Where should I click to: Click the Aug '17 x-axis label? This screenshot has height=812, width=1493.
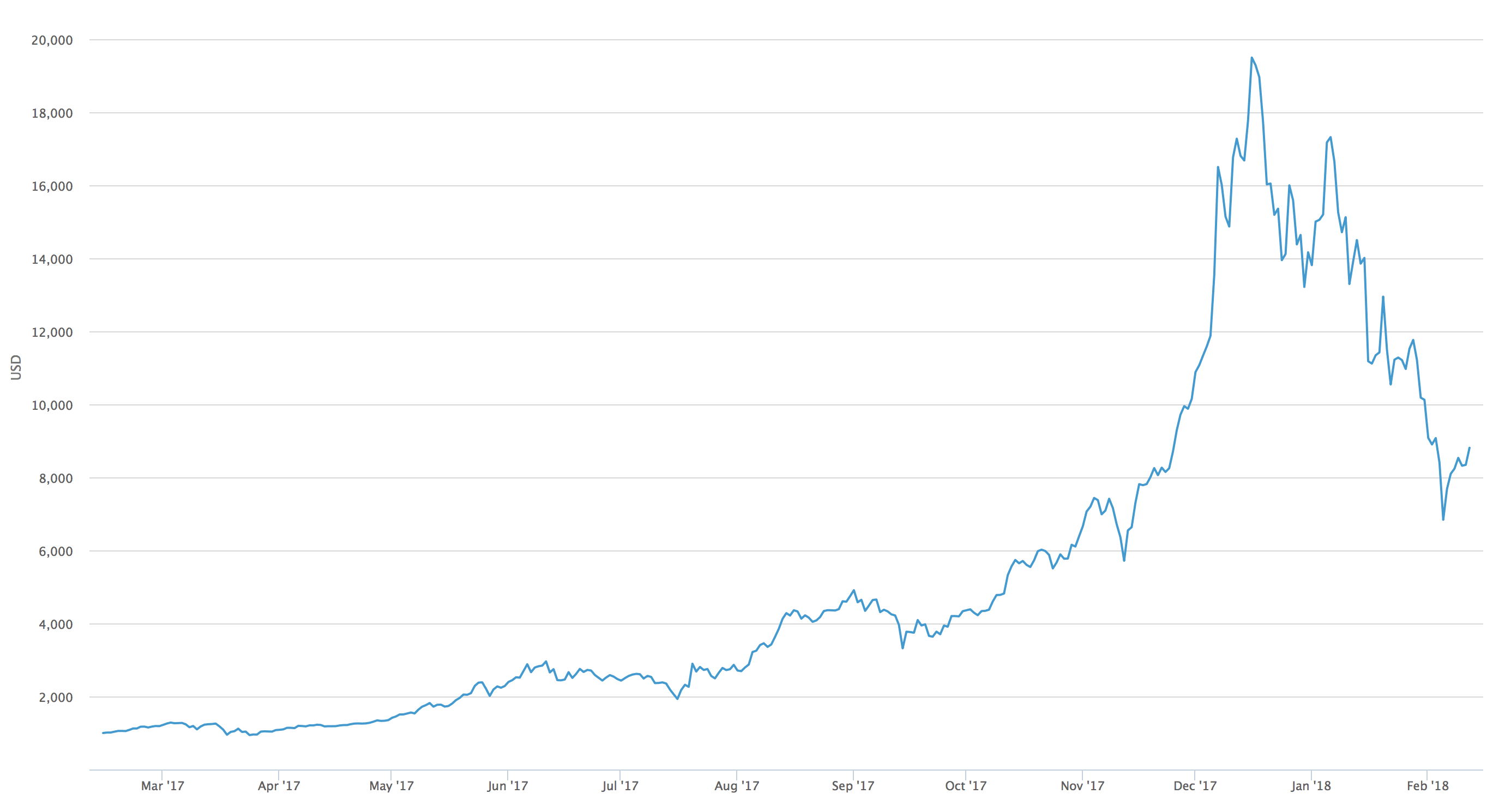pyautogui.click(x=737, y=785)
